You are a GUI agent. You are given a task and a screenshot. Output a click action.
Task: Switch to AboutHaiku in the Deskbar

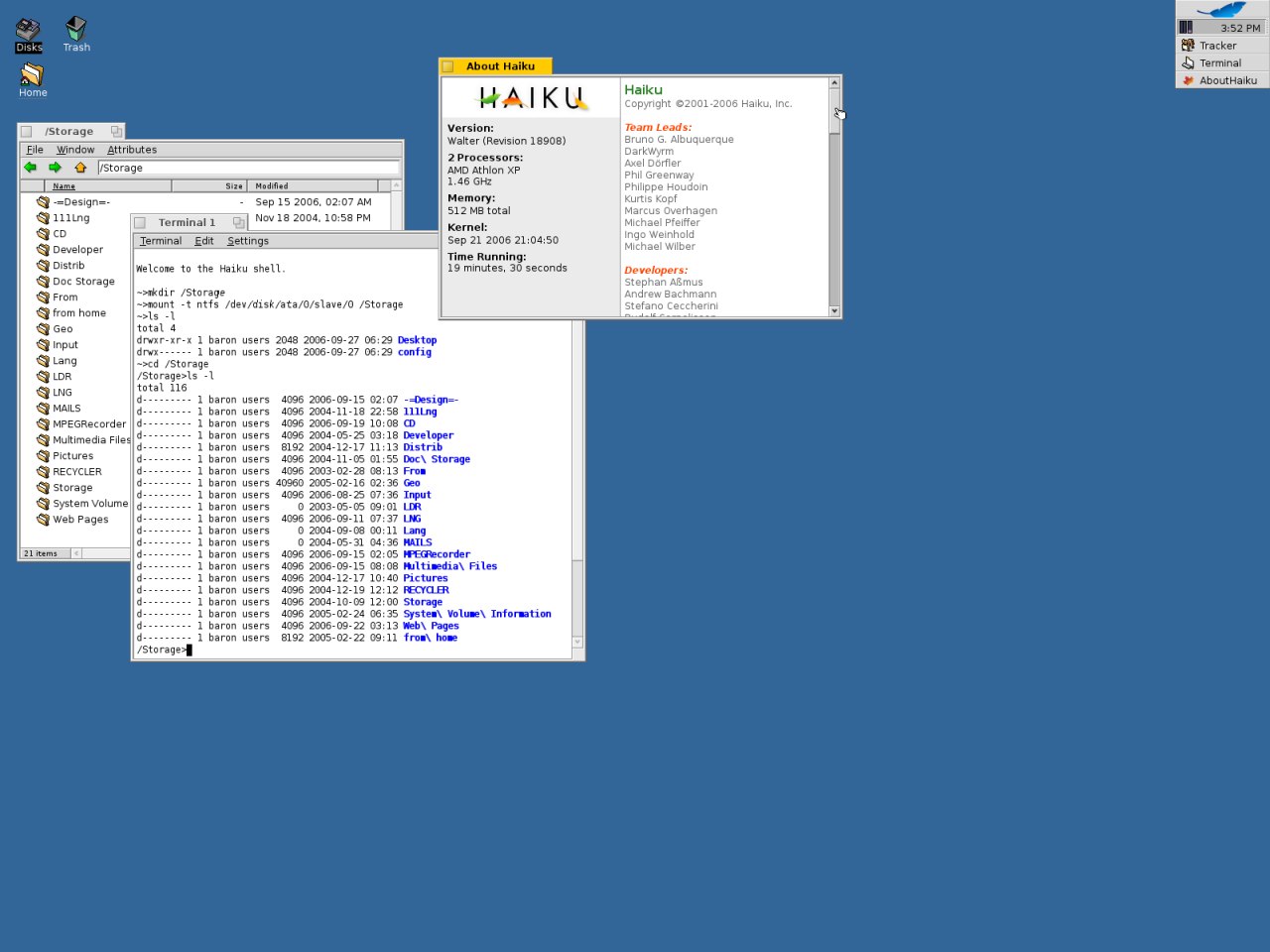pos(1222,80)
